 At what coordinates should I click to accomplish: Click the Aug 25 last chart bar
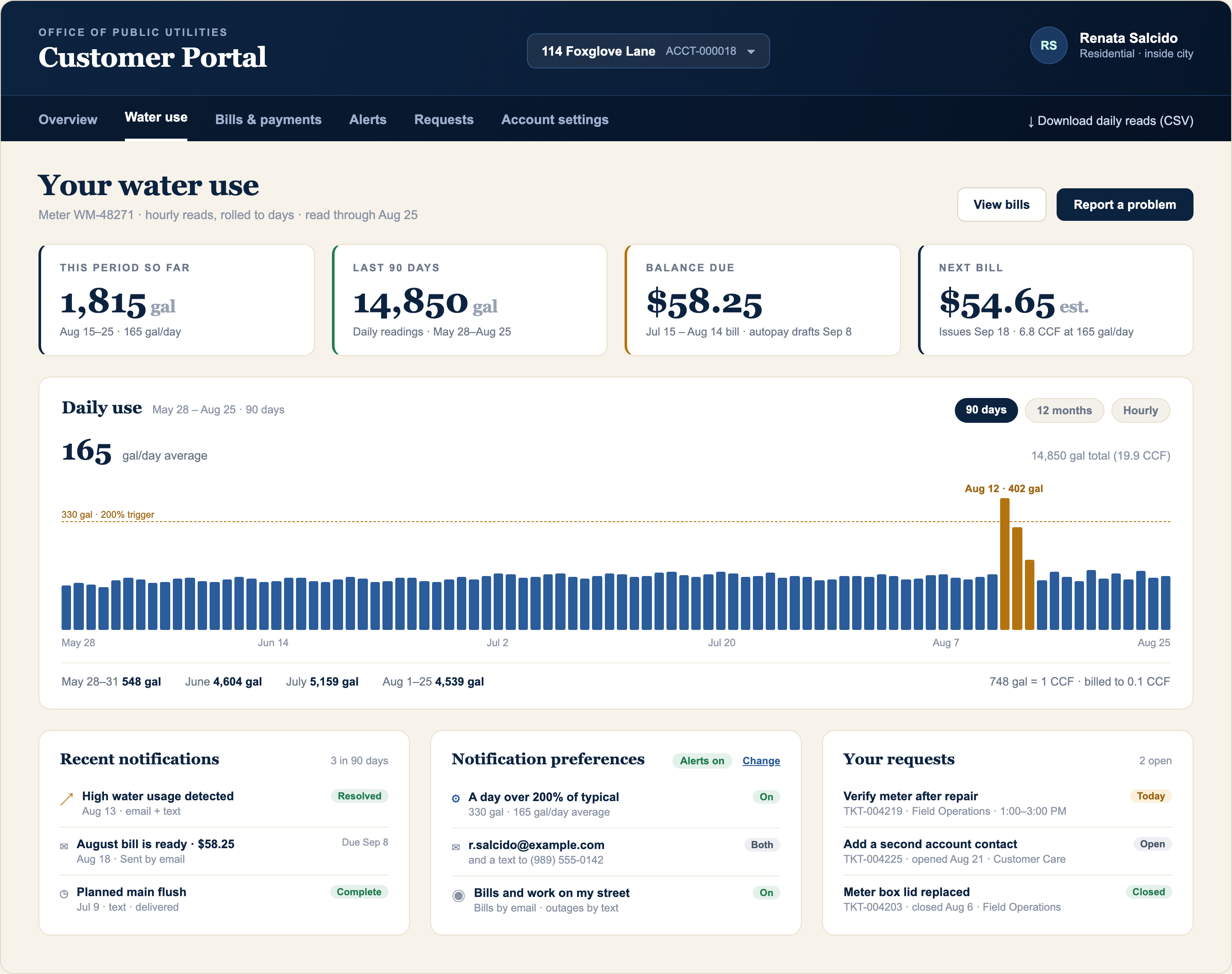[x=1165, y=603]
